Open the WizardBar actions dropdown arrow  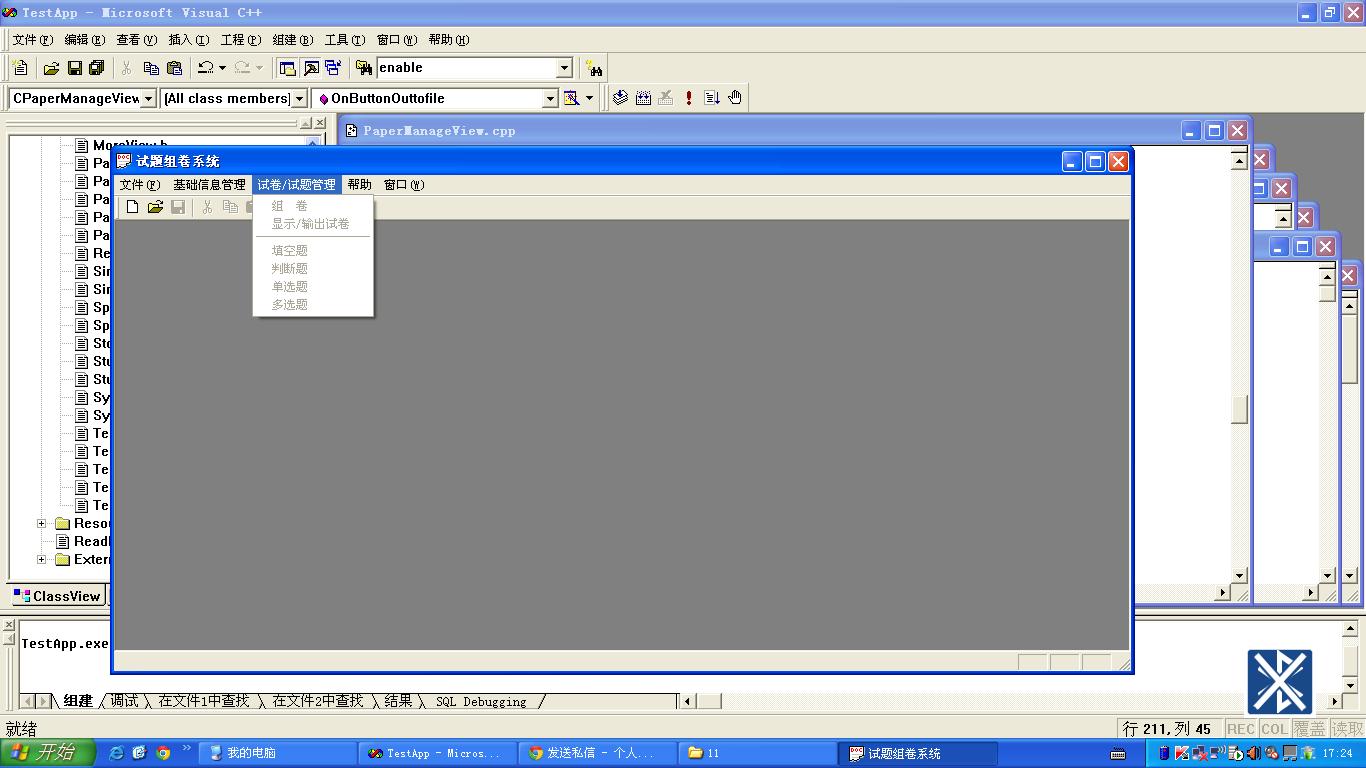[589, 98]
